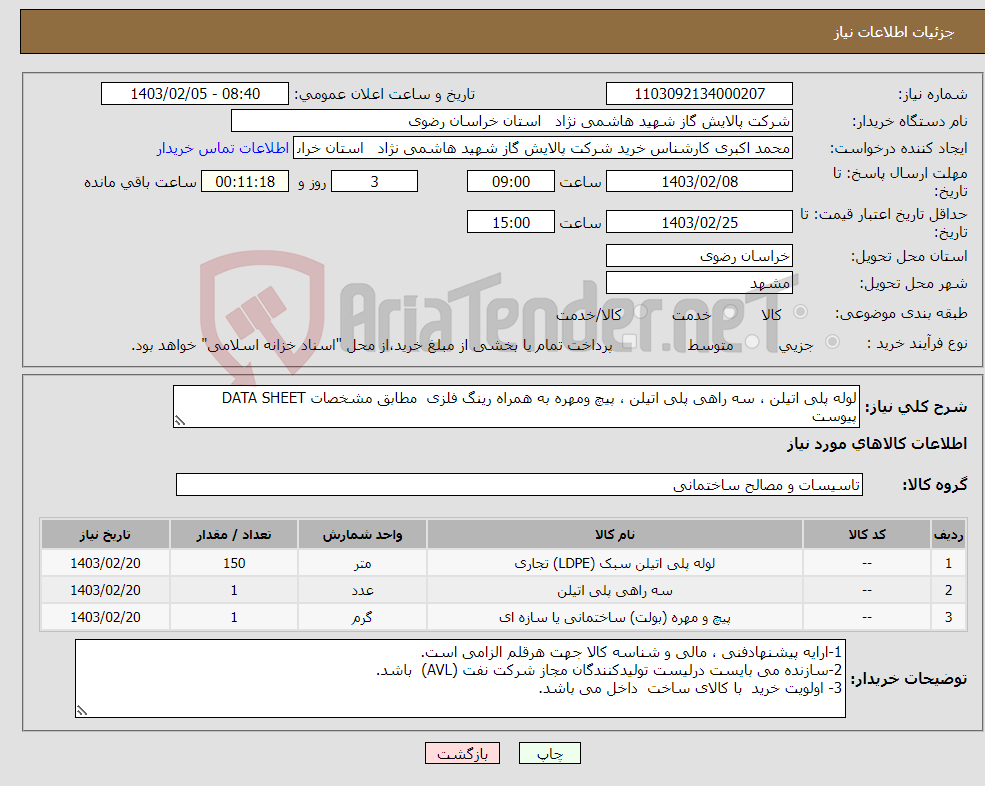Click need date 1403/02/20 in row 1

click(x=106, y=564)
